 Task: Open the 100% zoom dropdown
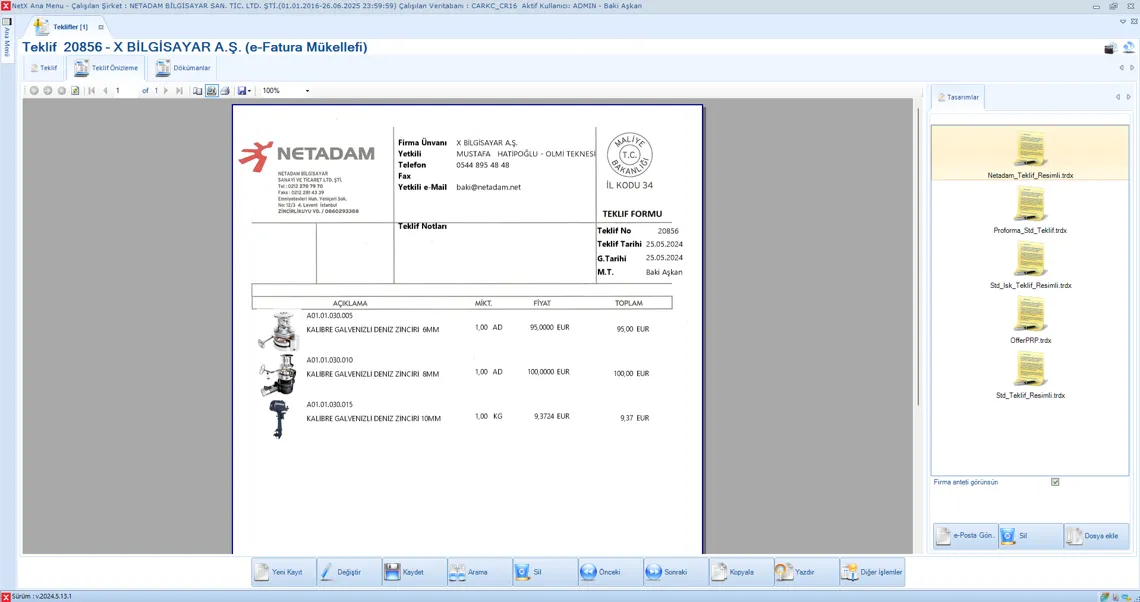(307, 91)
